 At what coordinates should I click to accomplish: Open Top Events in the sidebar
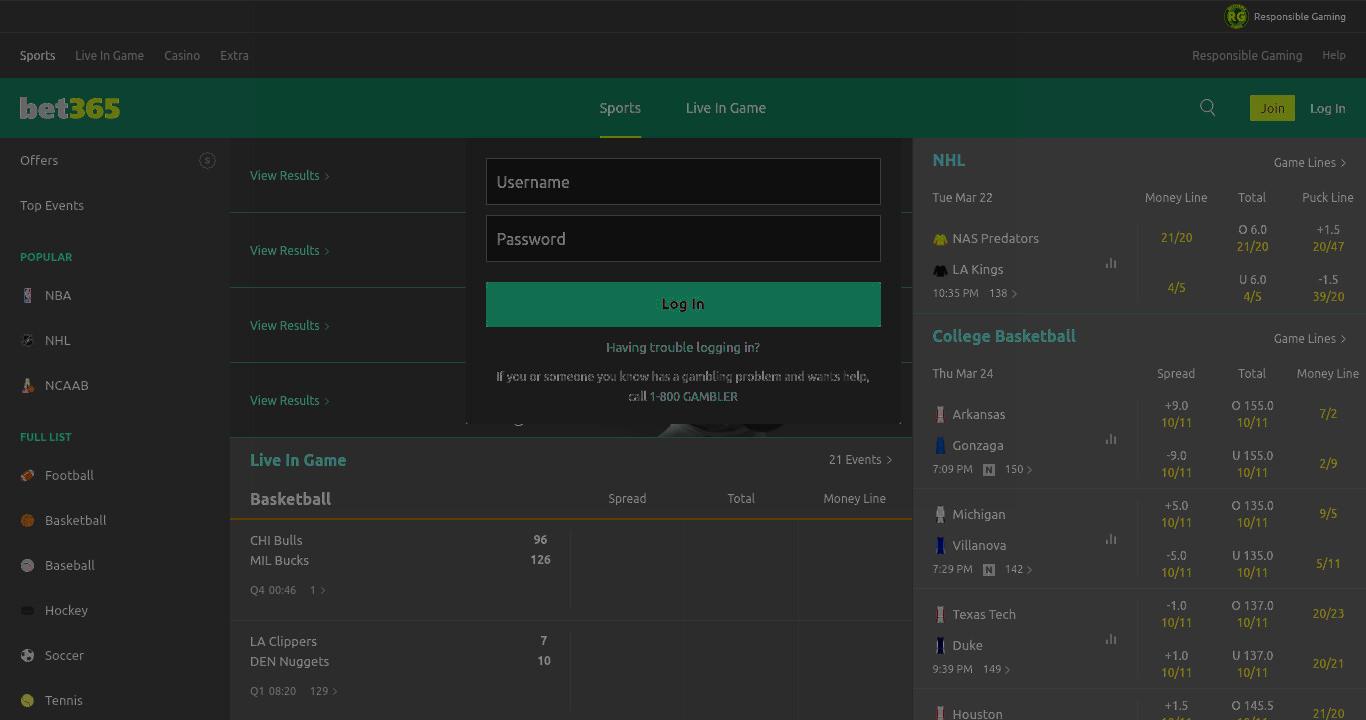tap(52, 205)
